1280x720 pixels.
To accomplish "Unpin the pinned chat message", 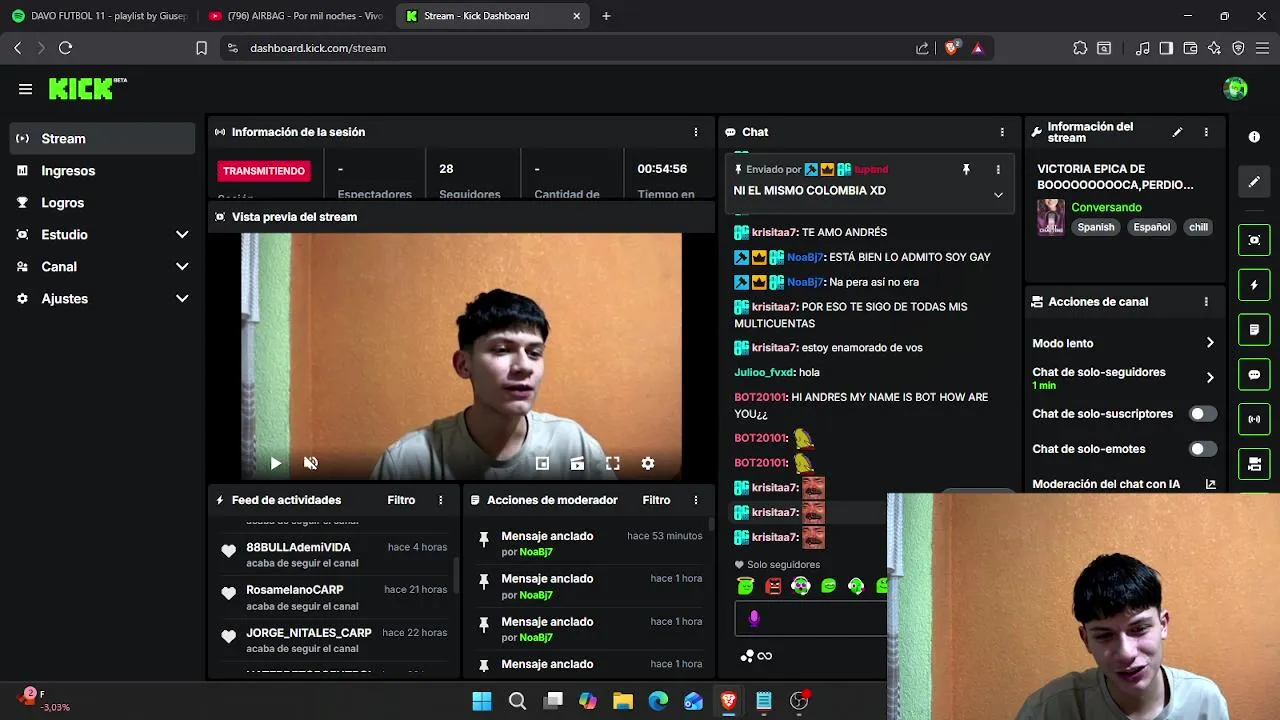I will click(966, 170).
